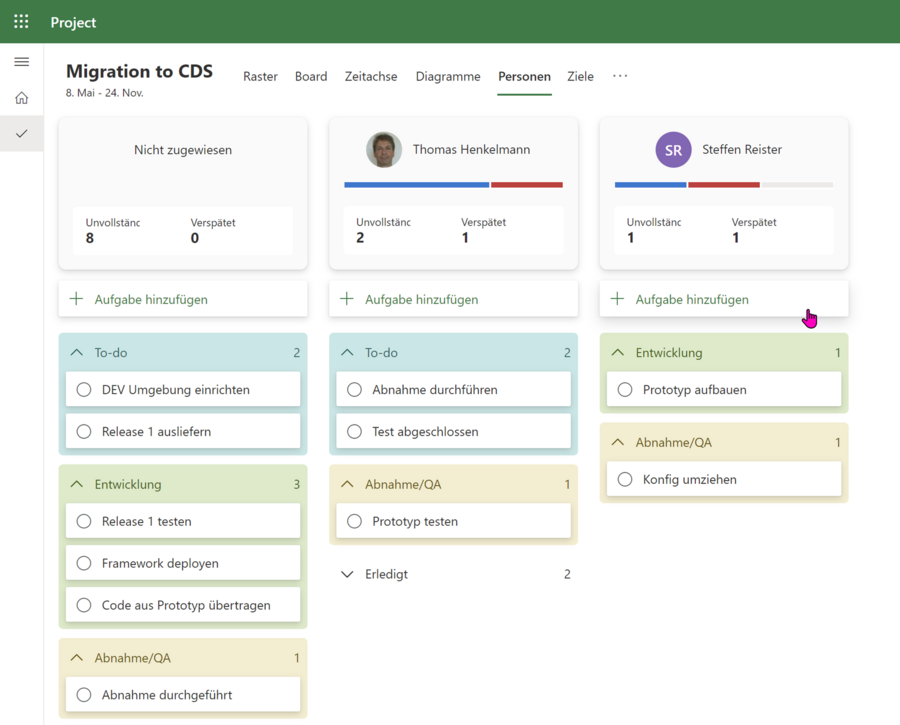Click the plus icon under Nicht zugewiesen
This screenshot has width=900, height=725.
(x=76, y=299)
